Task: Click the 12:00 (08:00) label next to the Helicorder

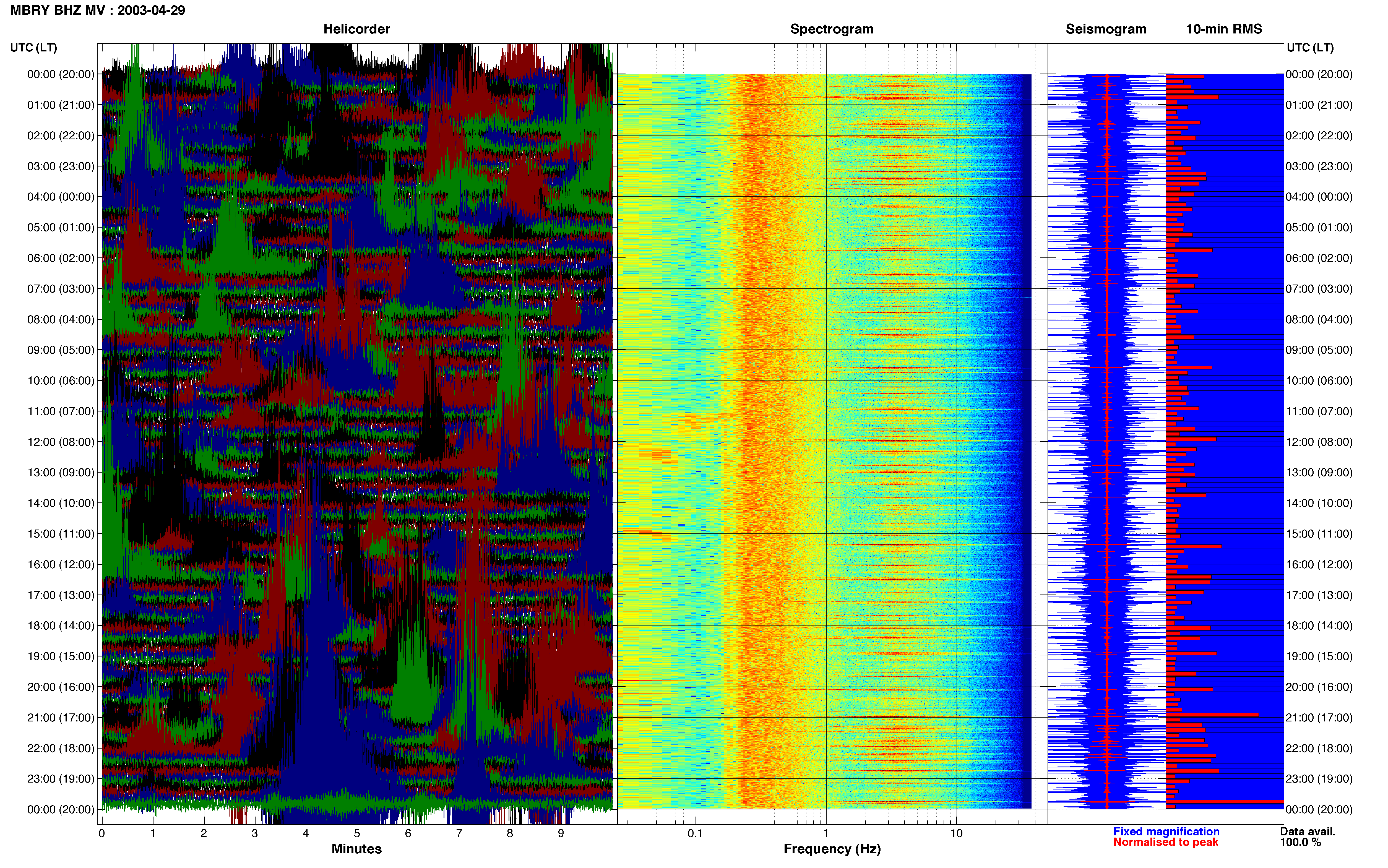Action: 61,442
